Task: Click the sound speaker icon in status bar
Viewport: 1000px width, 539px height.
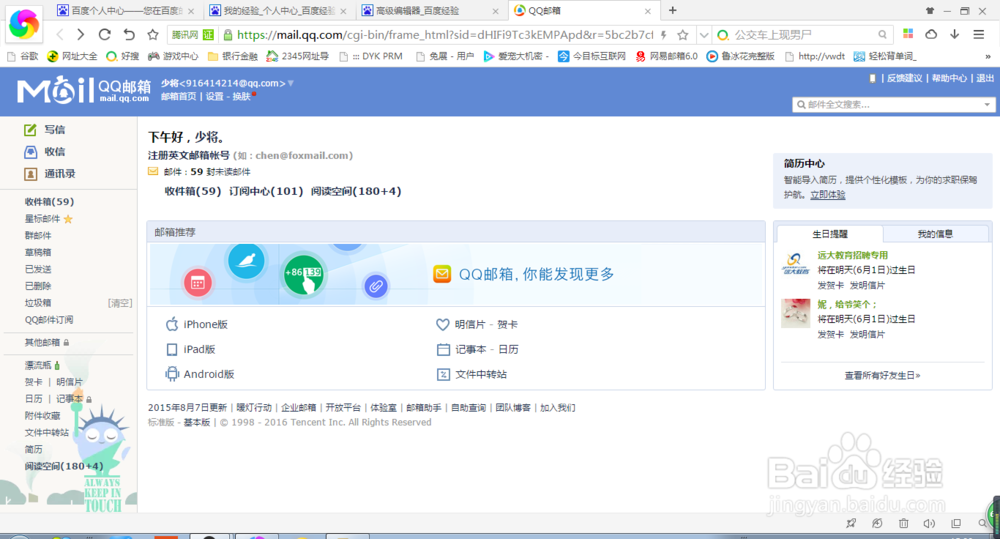Action: pyautogui.click(x=929, y=523)
